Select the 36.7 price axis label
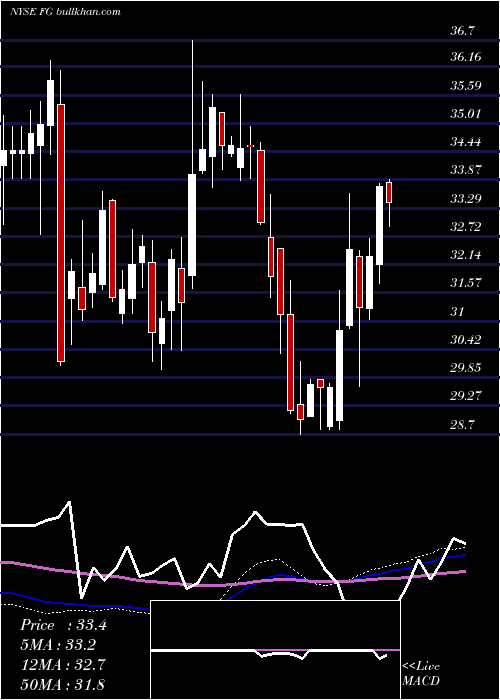 [463, 31]
